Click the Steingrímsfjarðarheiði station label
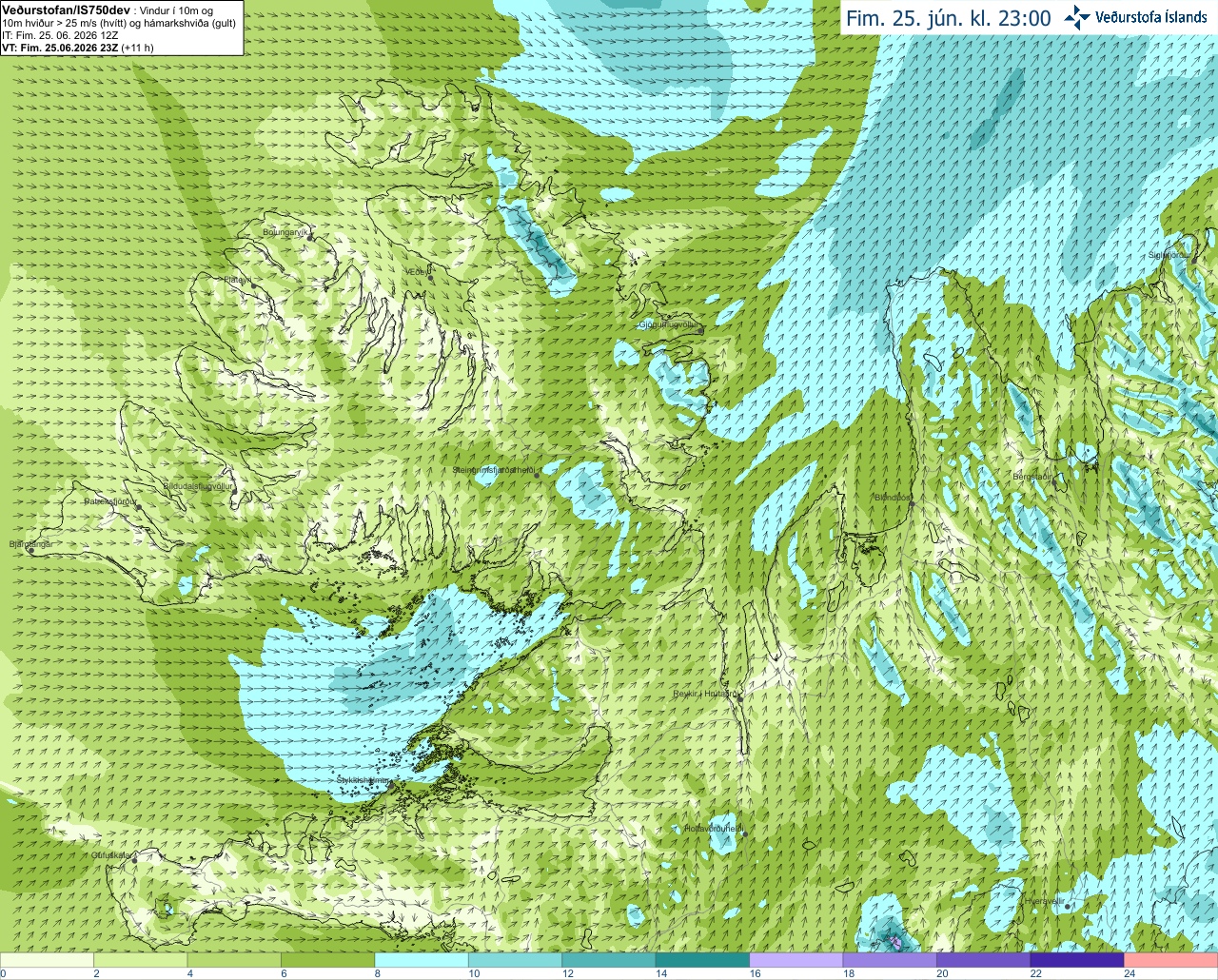 pos(492,470)
